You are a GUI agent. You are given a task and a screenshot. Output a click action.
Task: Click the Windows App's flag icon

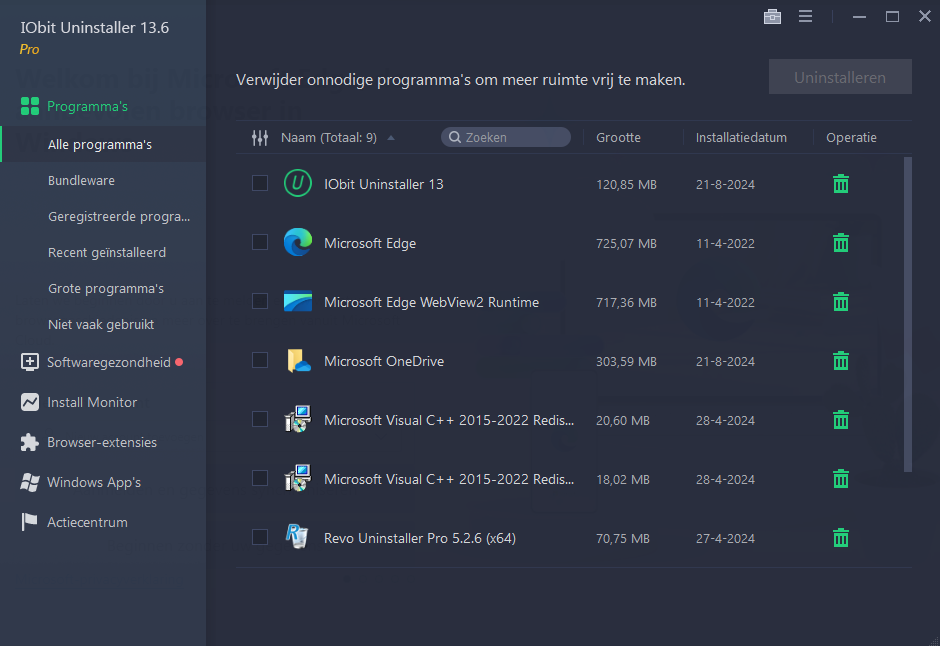click(x=29, y=482)
